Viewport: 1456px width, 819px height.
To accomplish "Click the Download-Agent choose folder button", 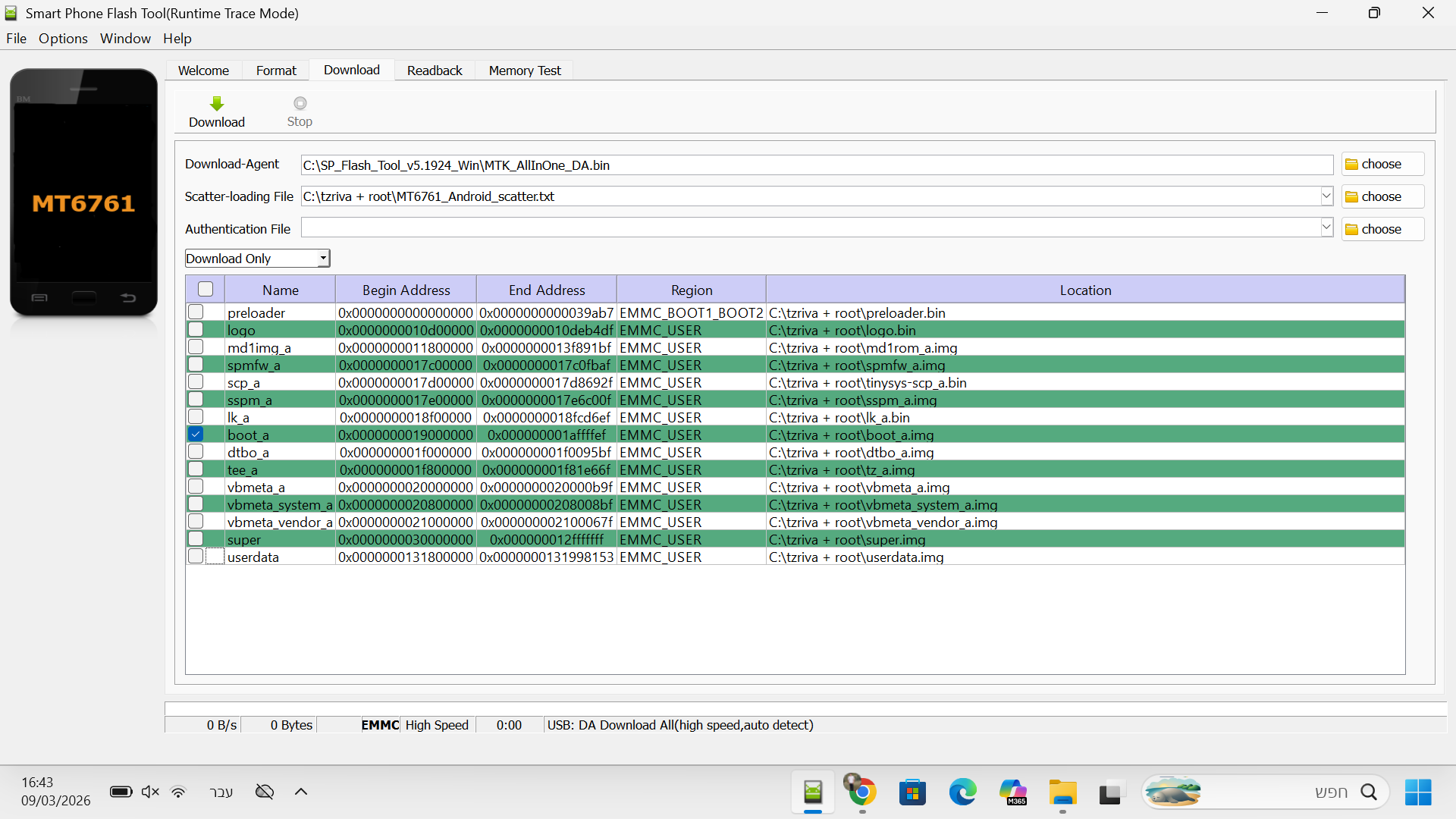I will (1382, 165).
